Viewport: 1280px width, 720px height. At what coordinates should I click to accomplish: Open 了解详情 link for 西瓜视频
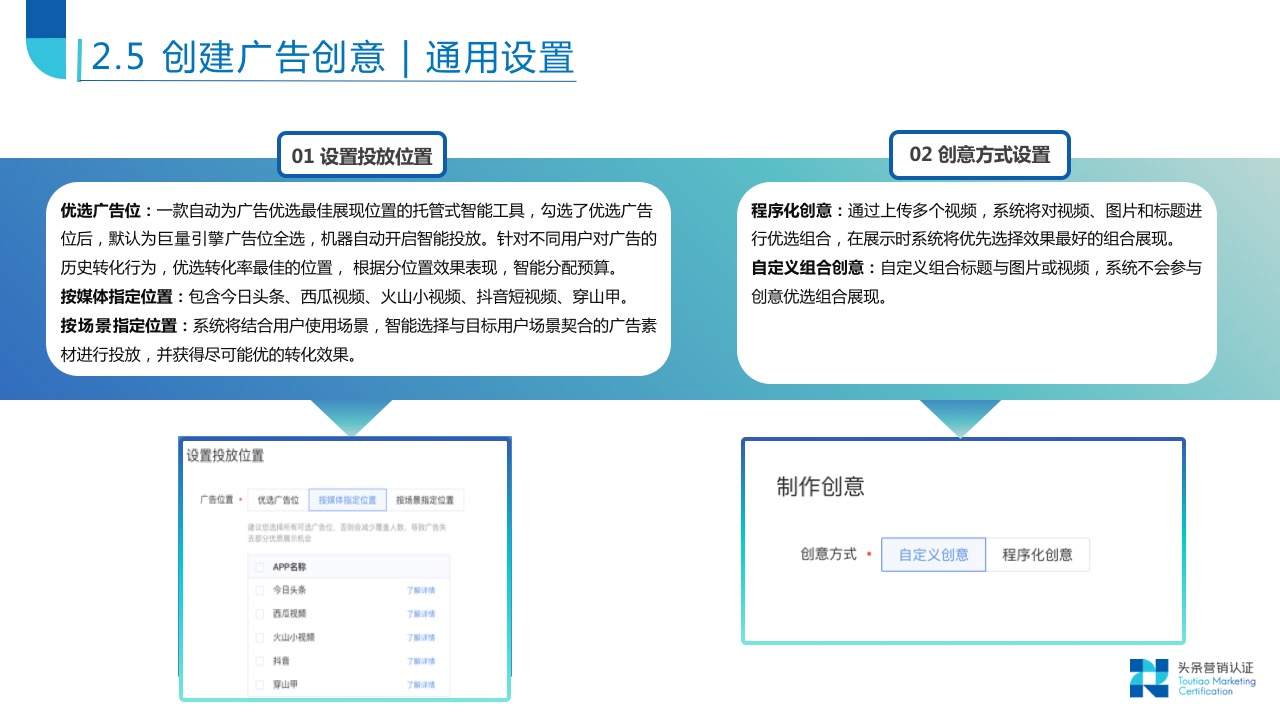pos(421,614)
